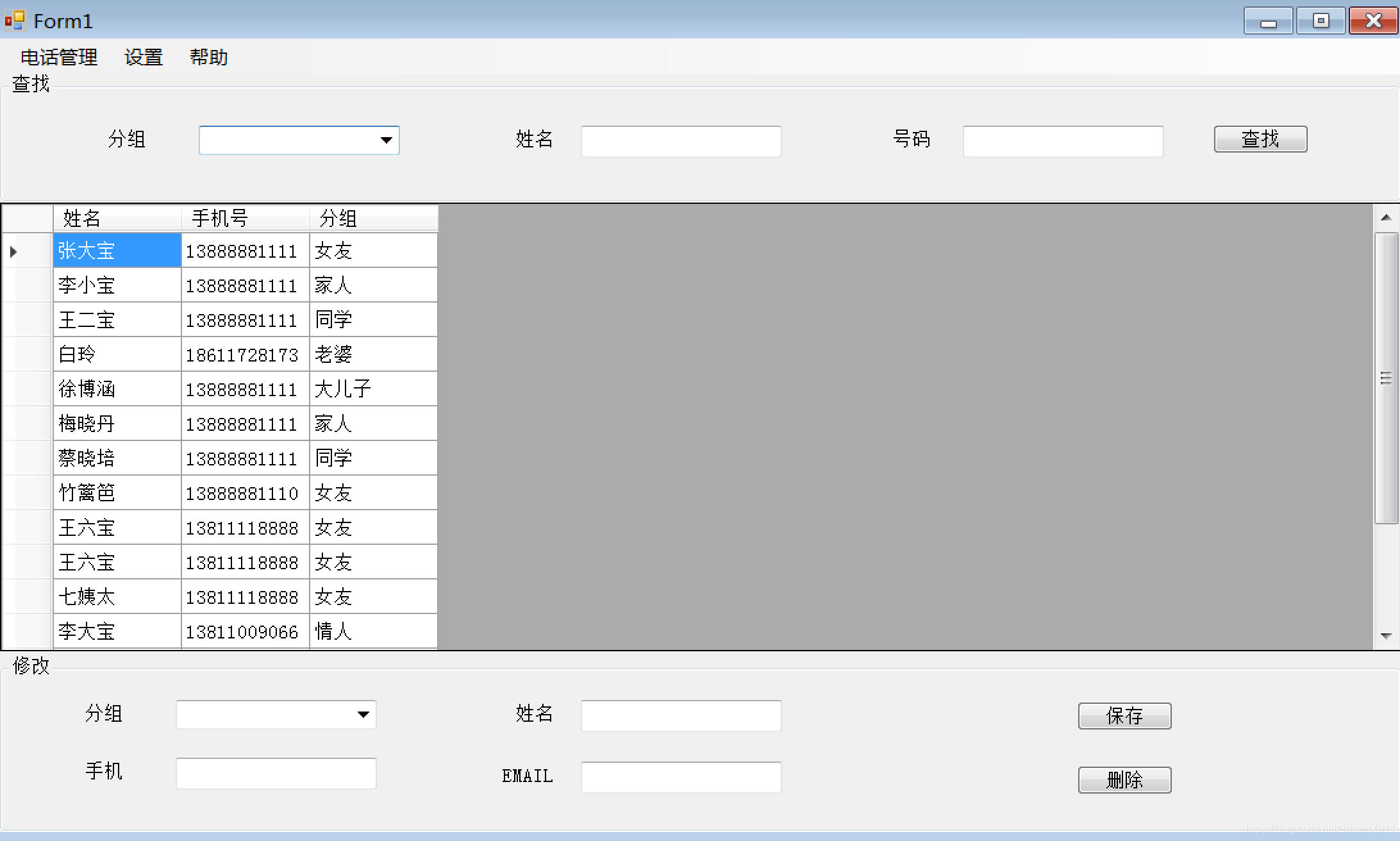This screenshot has width=1400, height=841.
Task: Select the name cell 李小宝
Action: coord(117,285)
